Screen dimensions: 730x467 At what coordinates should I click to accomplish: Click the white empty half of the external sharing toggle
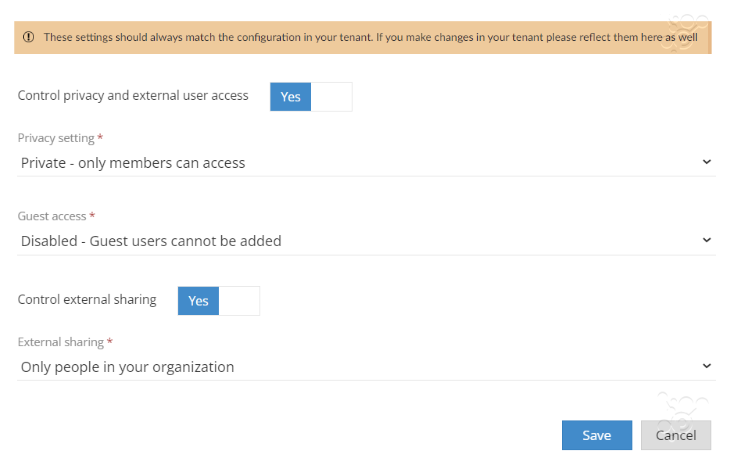(x=239, y=301)
